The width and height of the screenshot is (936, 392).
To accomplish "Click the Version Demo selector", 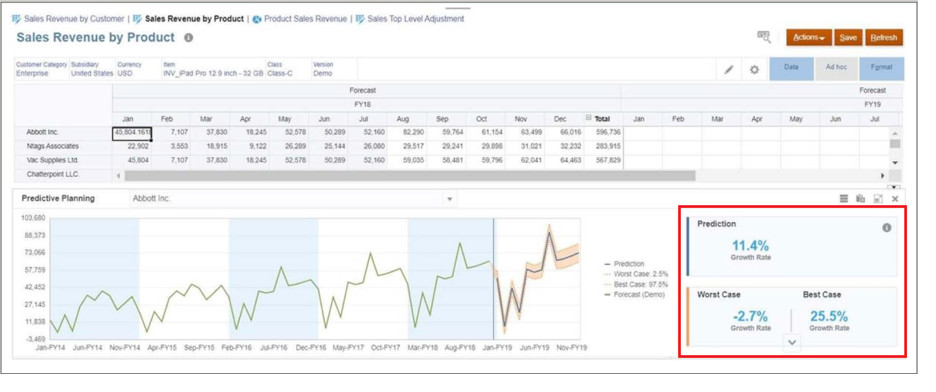I will point(323,69).
